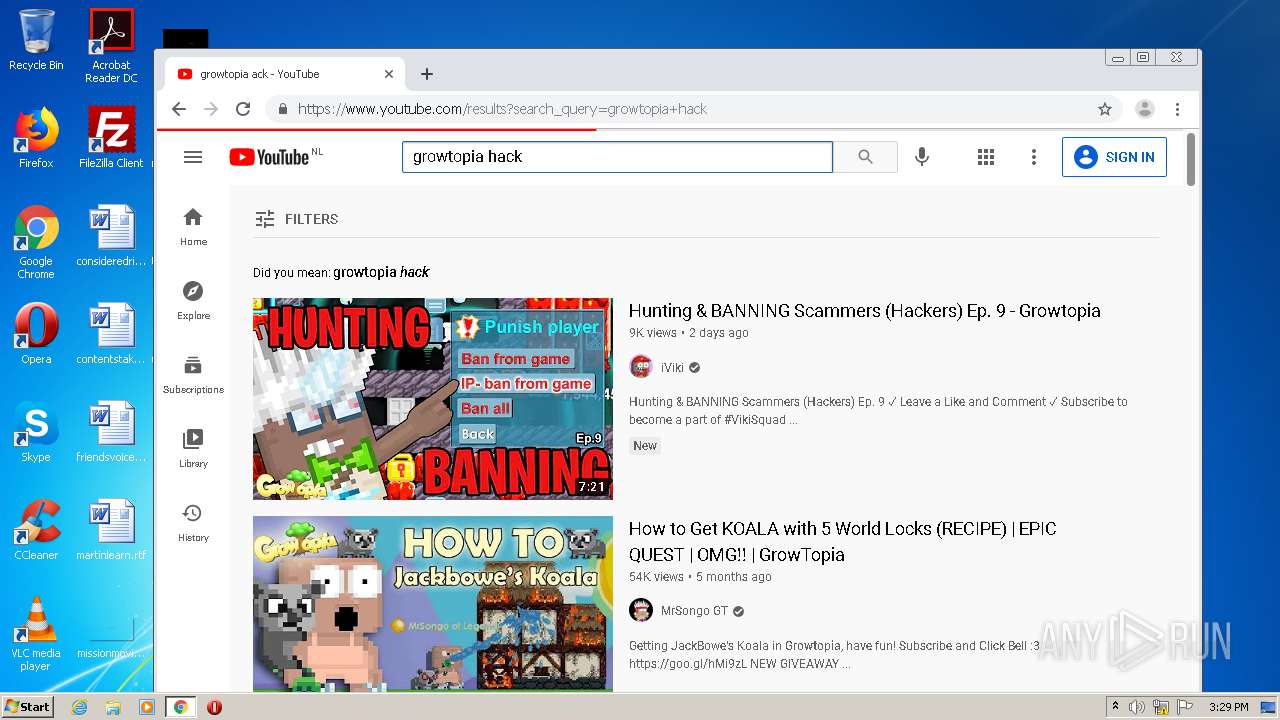Click the volume tray icon
The height and width of the screenshot is (720, 1280).
[x=1137, y=707]
